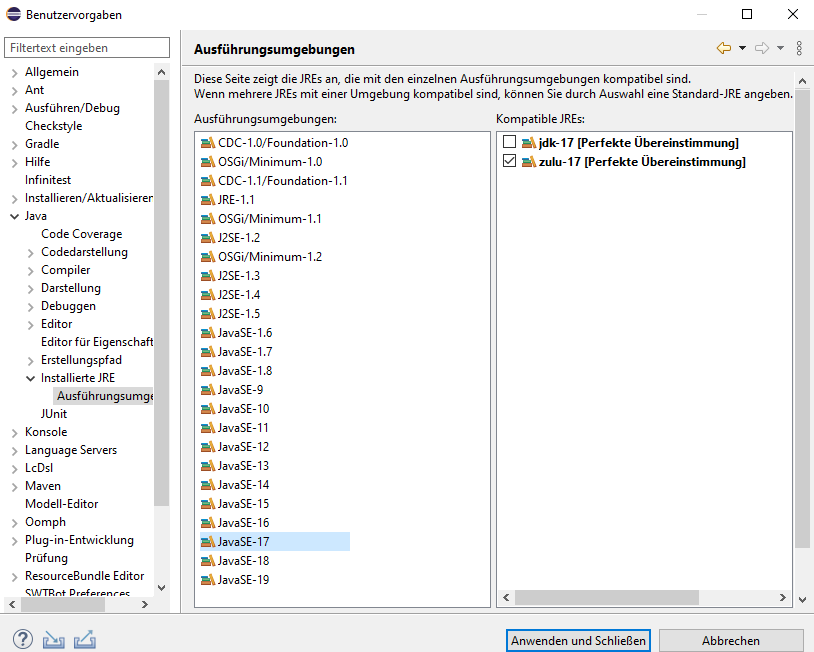This screenshot has height=652, width=814.
Task: Uncheck the zulu-17 checkbox
Action: (509, 160)
